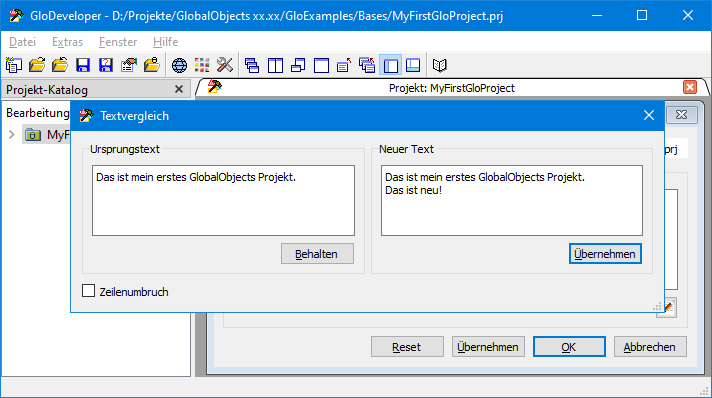Toggle the left panel layout icon
Screen dimensions: 712x398
(391, 65)
